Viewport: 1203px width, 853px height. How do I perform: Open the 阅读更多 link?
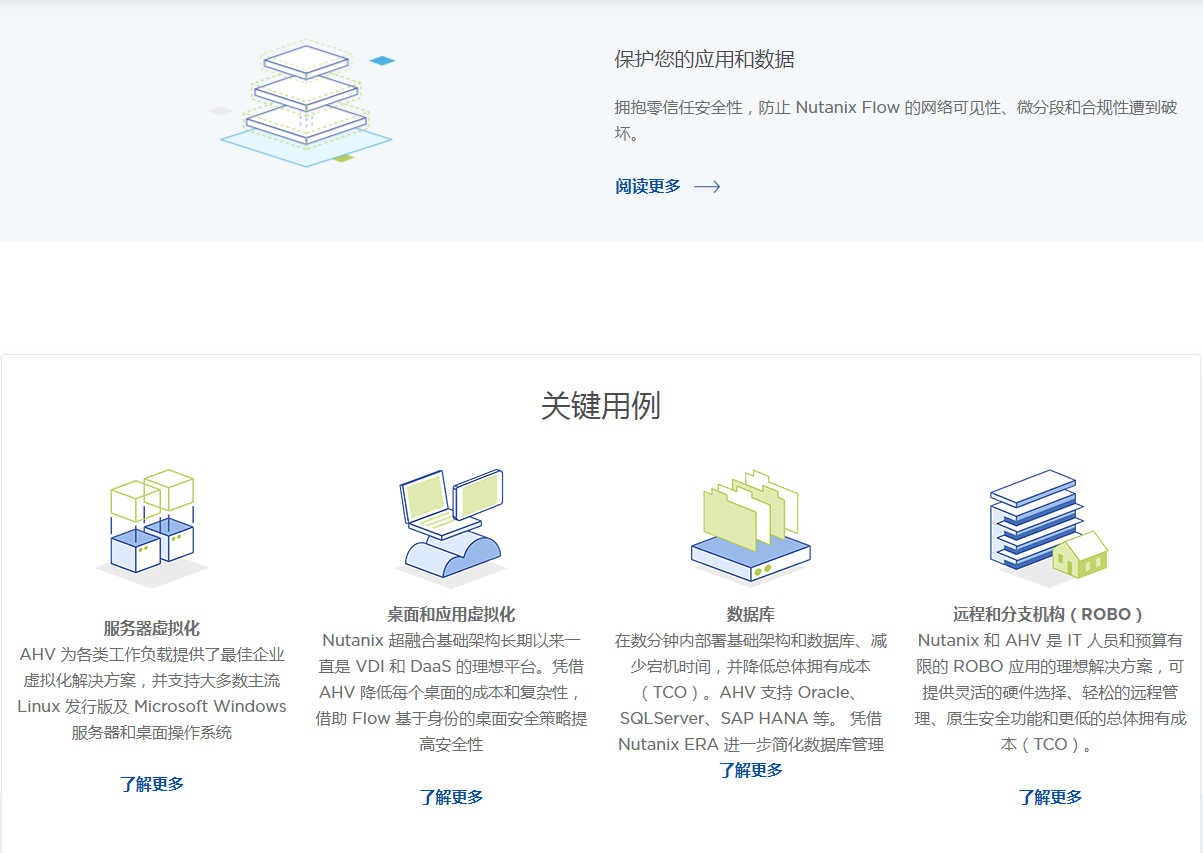click(648, 187)
